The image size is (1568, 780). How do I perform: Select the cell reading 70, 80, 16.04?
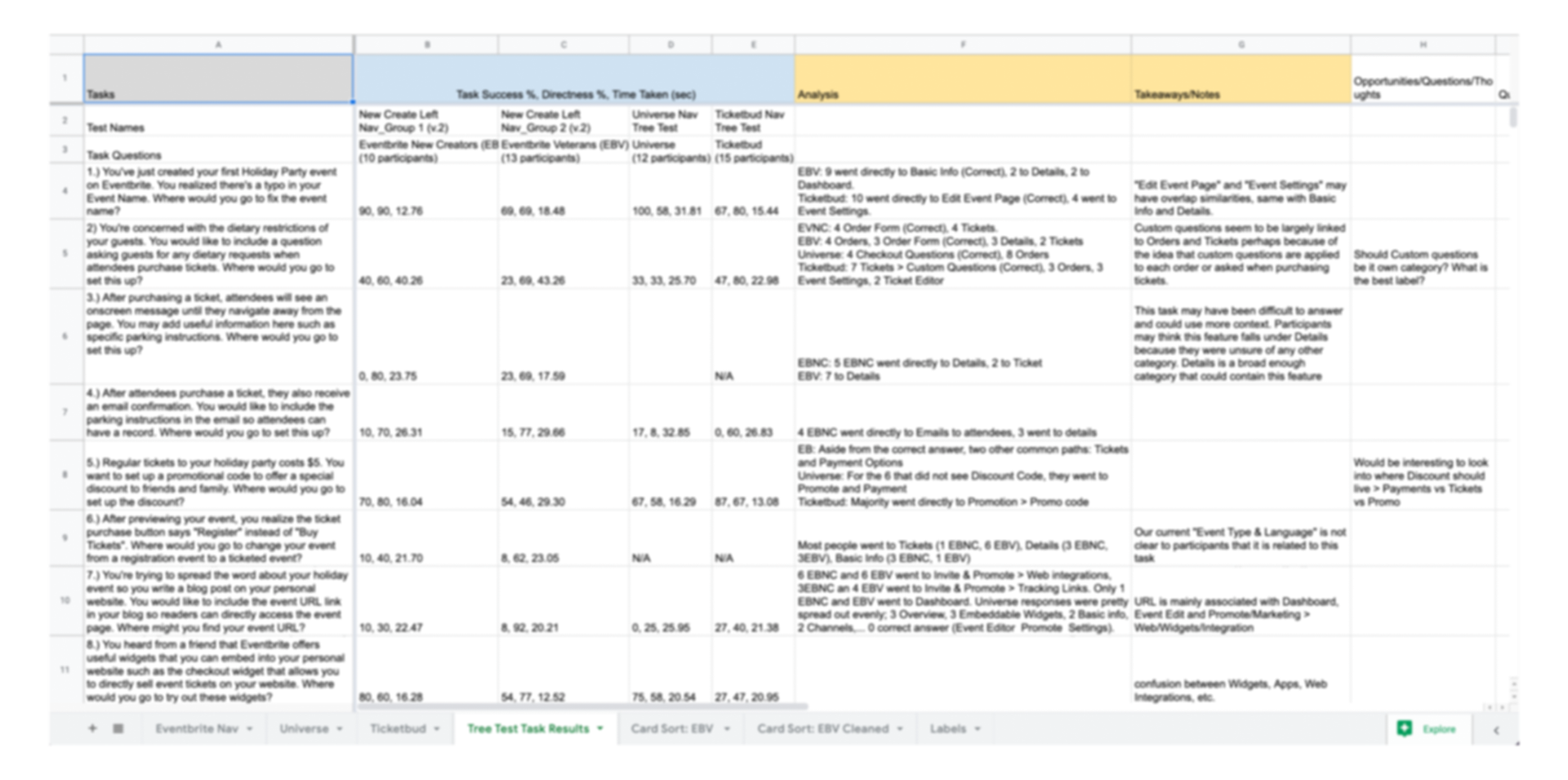[426, 475]
